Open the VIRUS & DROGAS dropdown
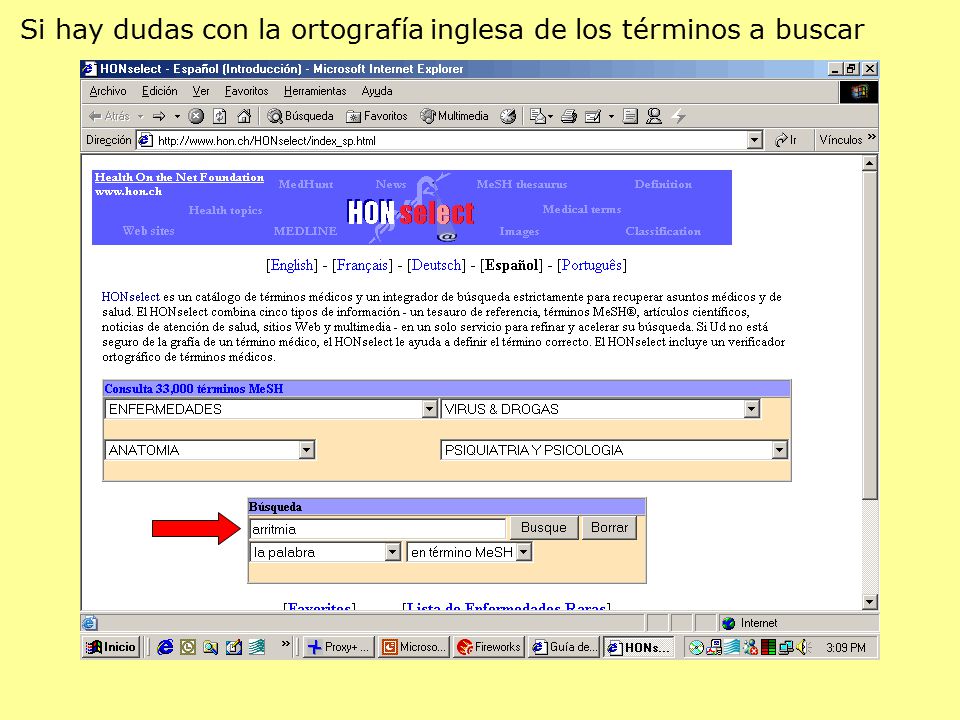 pos(600,409)
